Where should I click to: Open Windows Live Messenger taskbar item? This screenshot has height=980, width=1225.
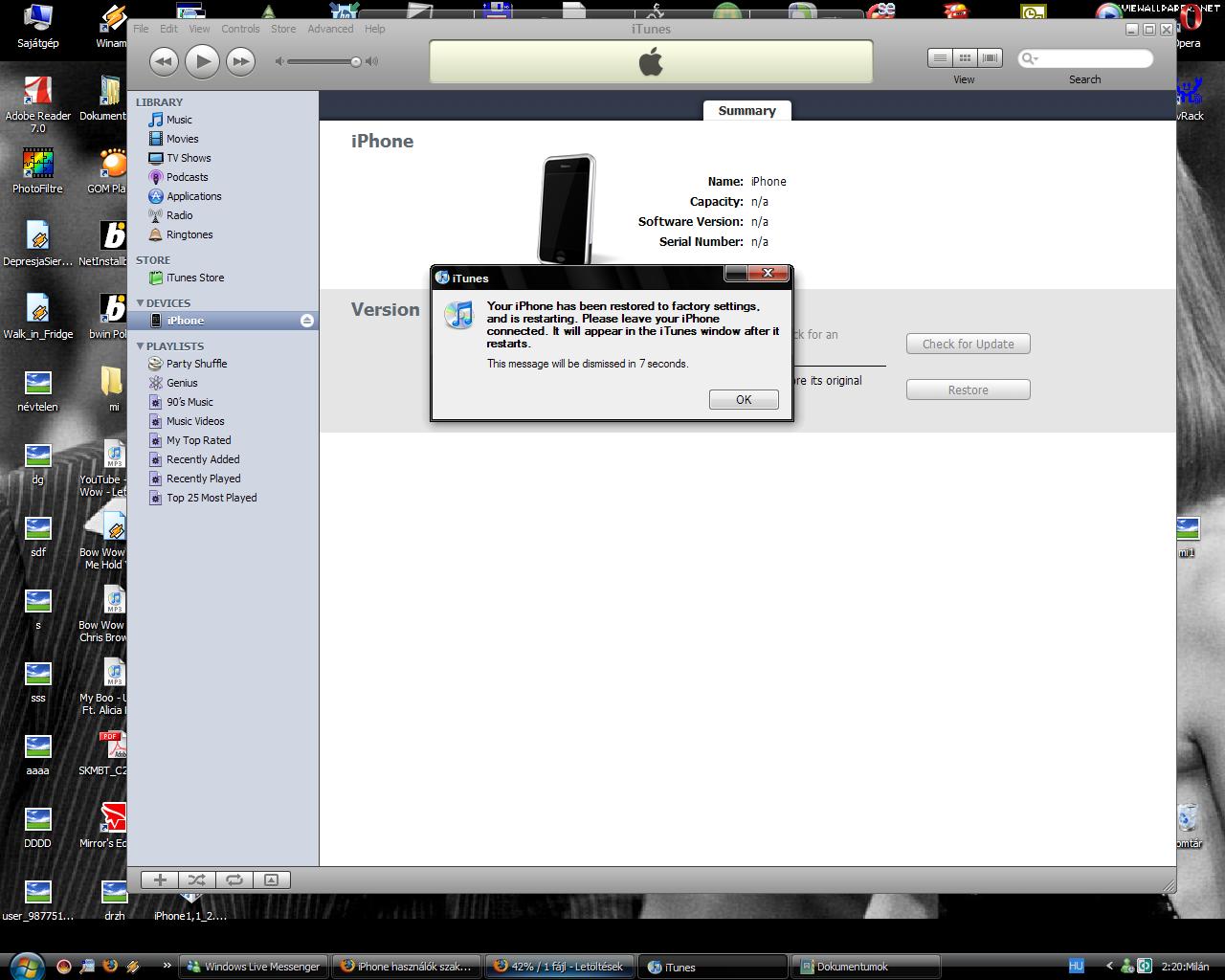[254, 967]
